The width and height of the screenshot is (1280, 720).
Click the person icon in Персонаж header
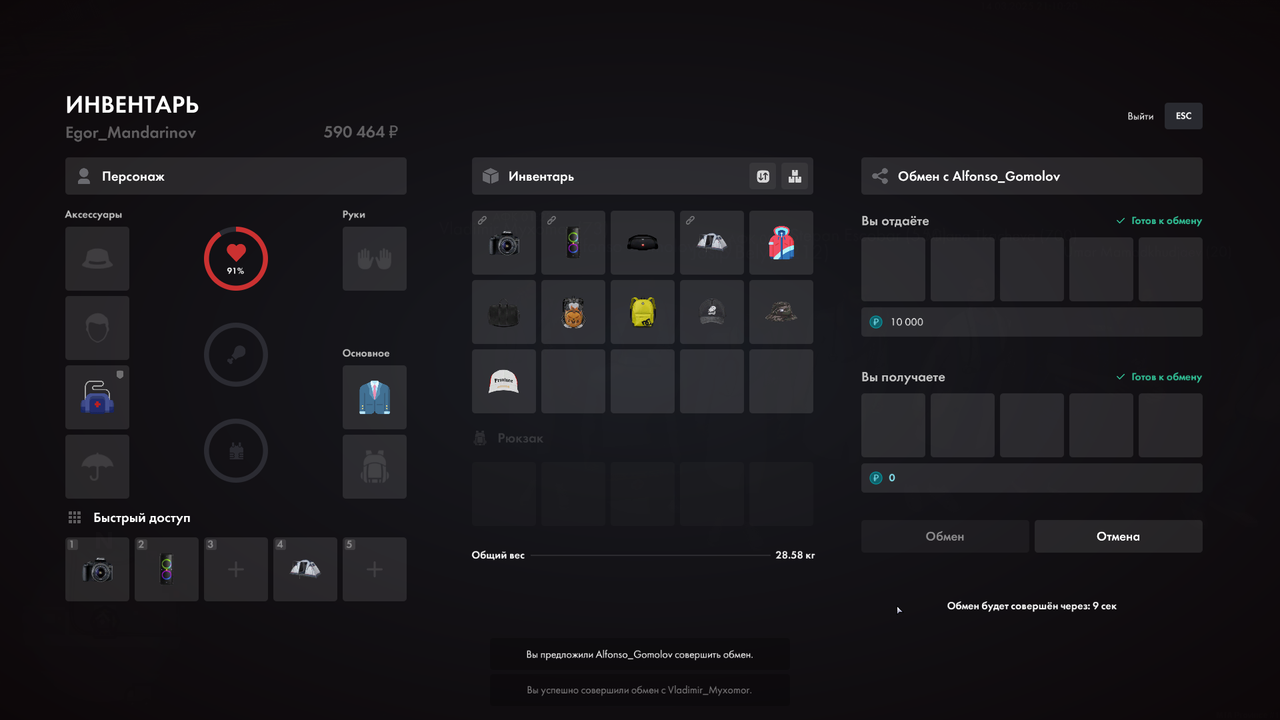pyautogui.click(x=84, y=176)
